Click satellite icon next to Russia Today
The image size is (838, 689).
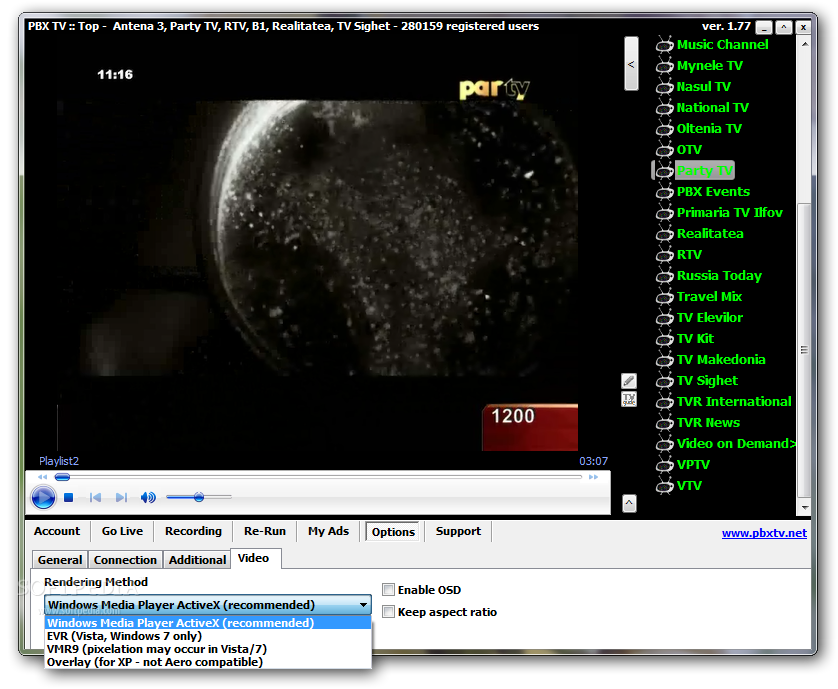pos(664,276)
